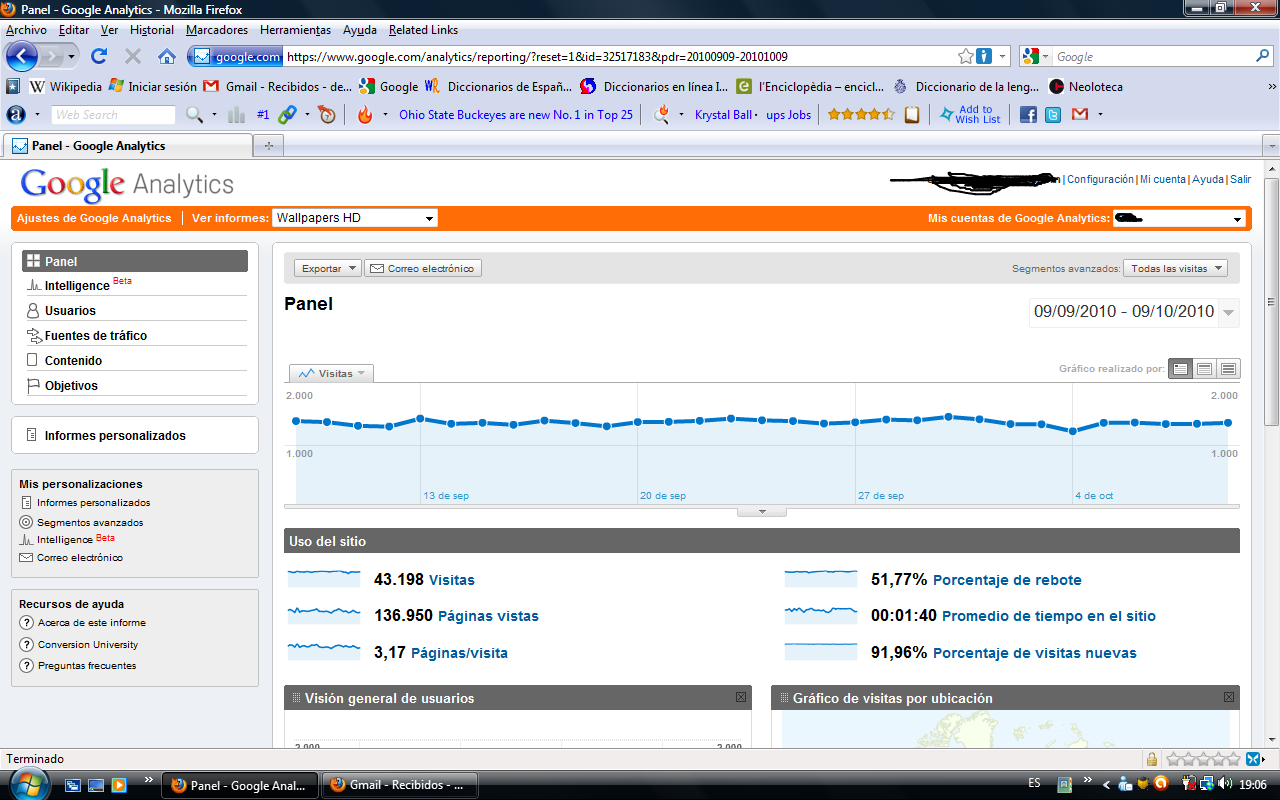
Task: Open the Archivo menu
Action: (x=26, y=30)
